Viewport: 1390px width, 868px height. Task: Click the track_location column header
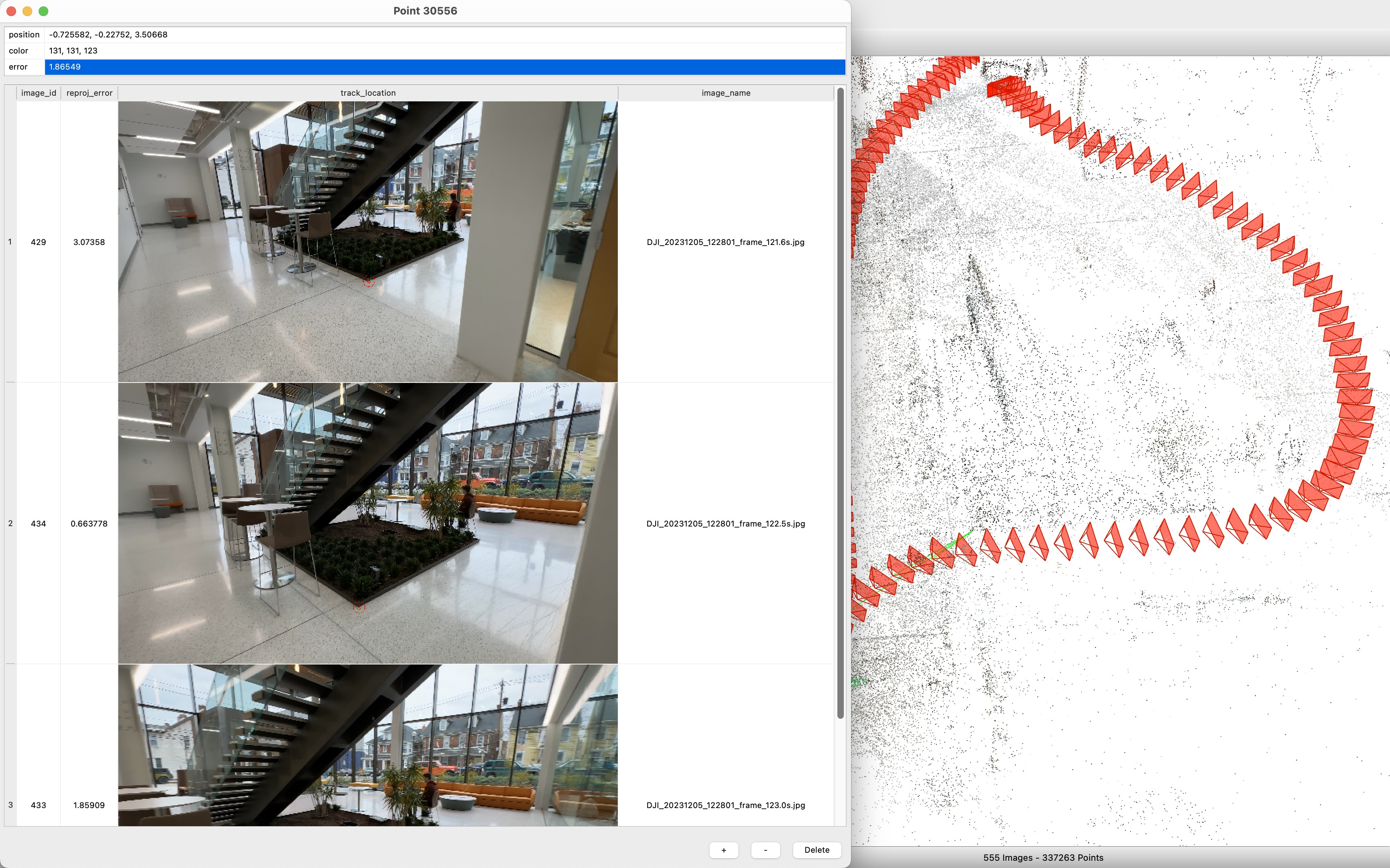368,93
